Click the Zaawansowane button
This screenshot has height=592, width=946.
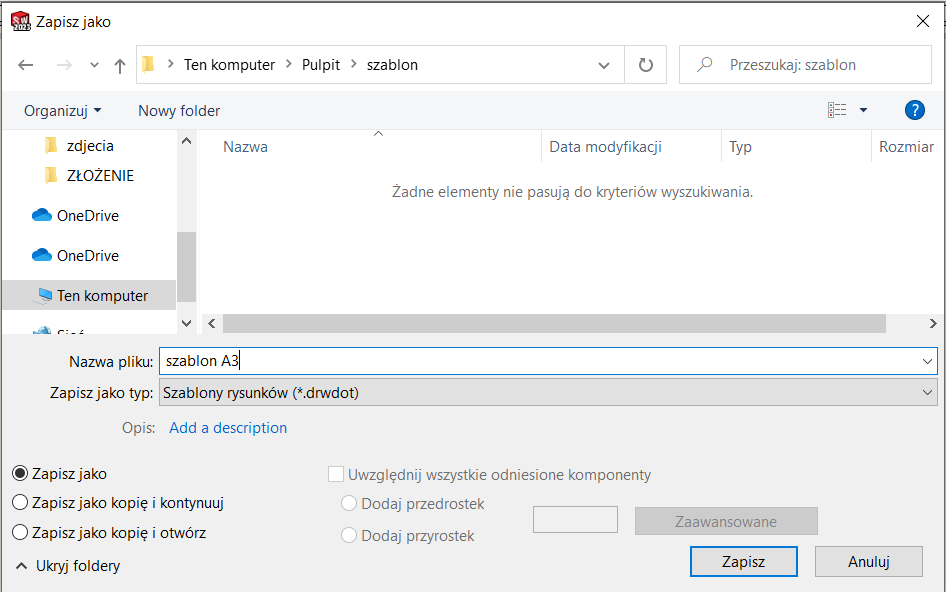click(726, 521)
